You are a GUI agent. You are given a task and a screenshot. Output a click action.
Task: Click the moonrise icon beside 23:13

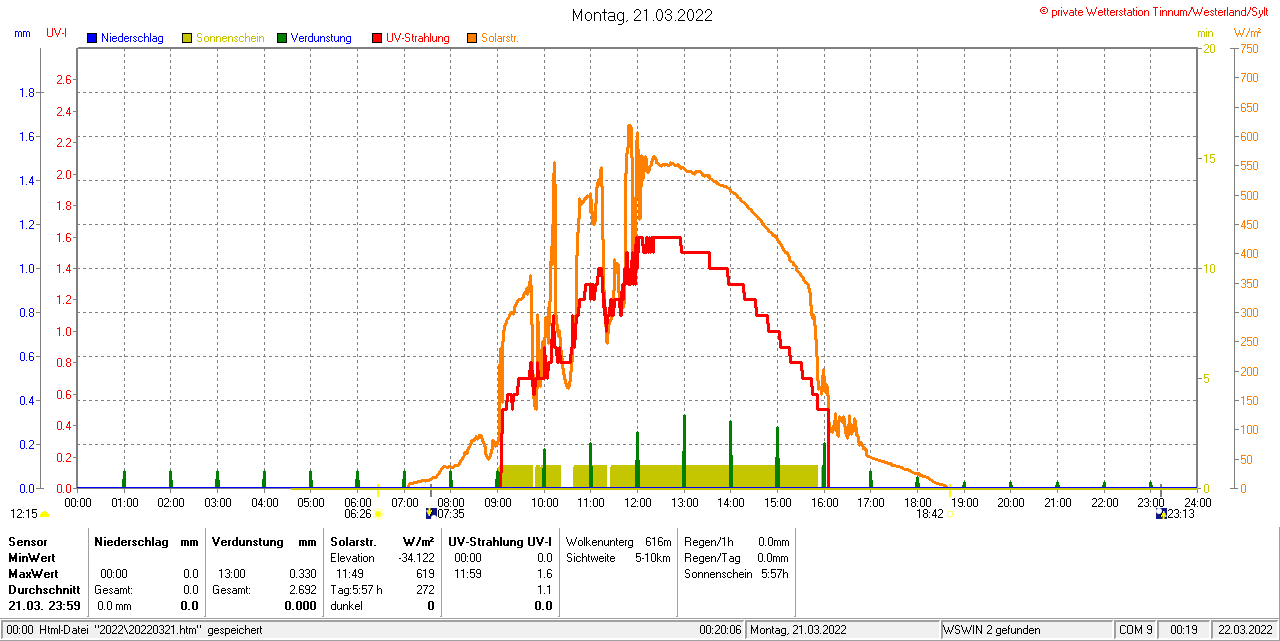pos(1161,513)
